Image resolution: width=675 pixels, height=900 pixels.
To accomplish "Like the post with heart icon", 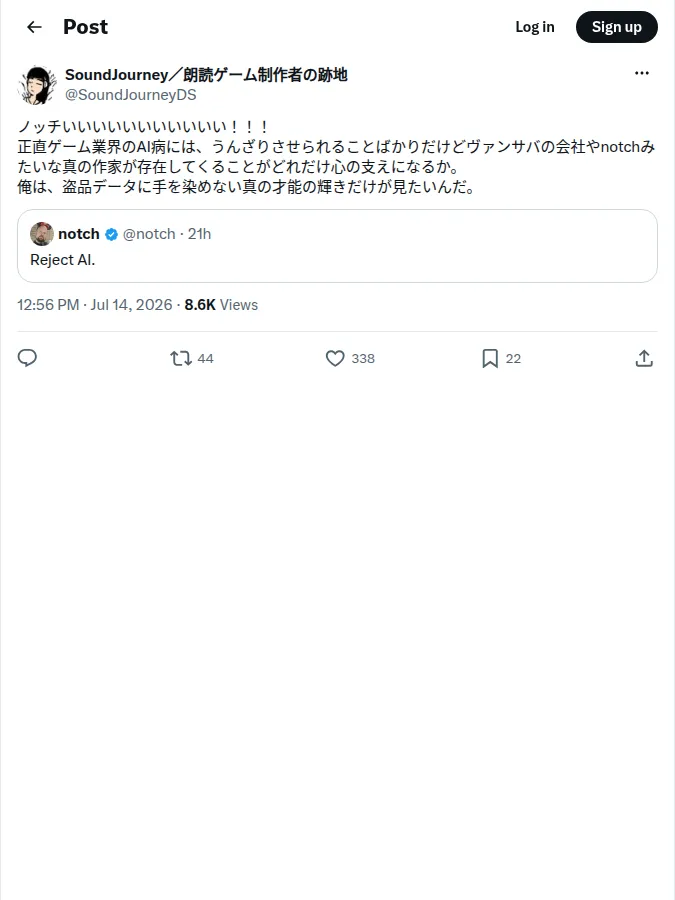I will pos(335,359).
